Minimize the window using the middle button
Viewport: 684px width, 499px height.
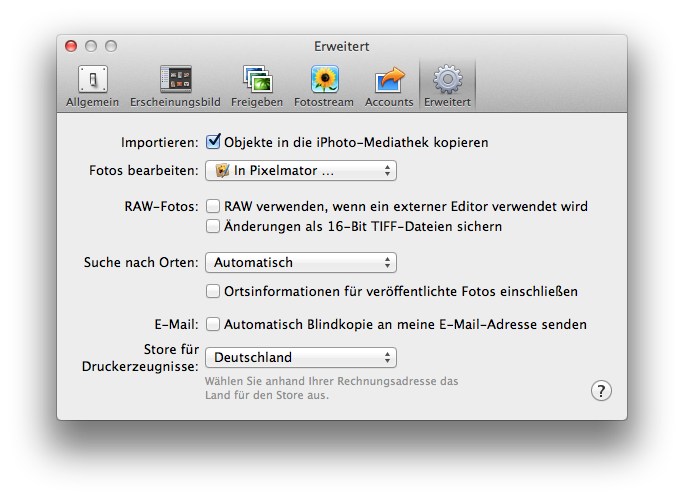[91, 46]
